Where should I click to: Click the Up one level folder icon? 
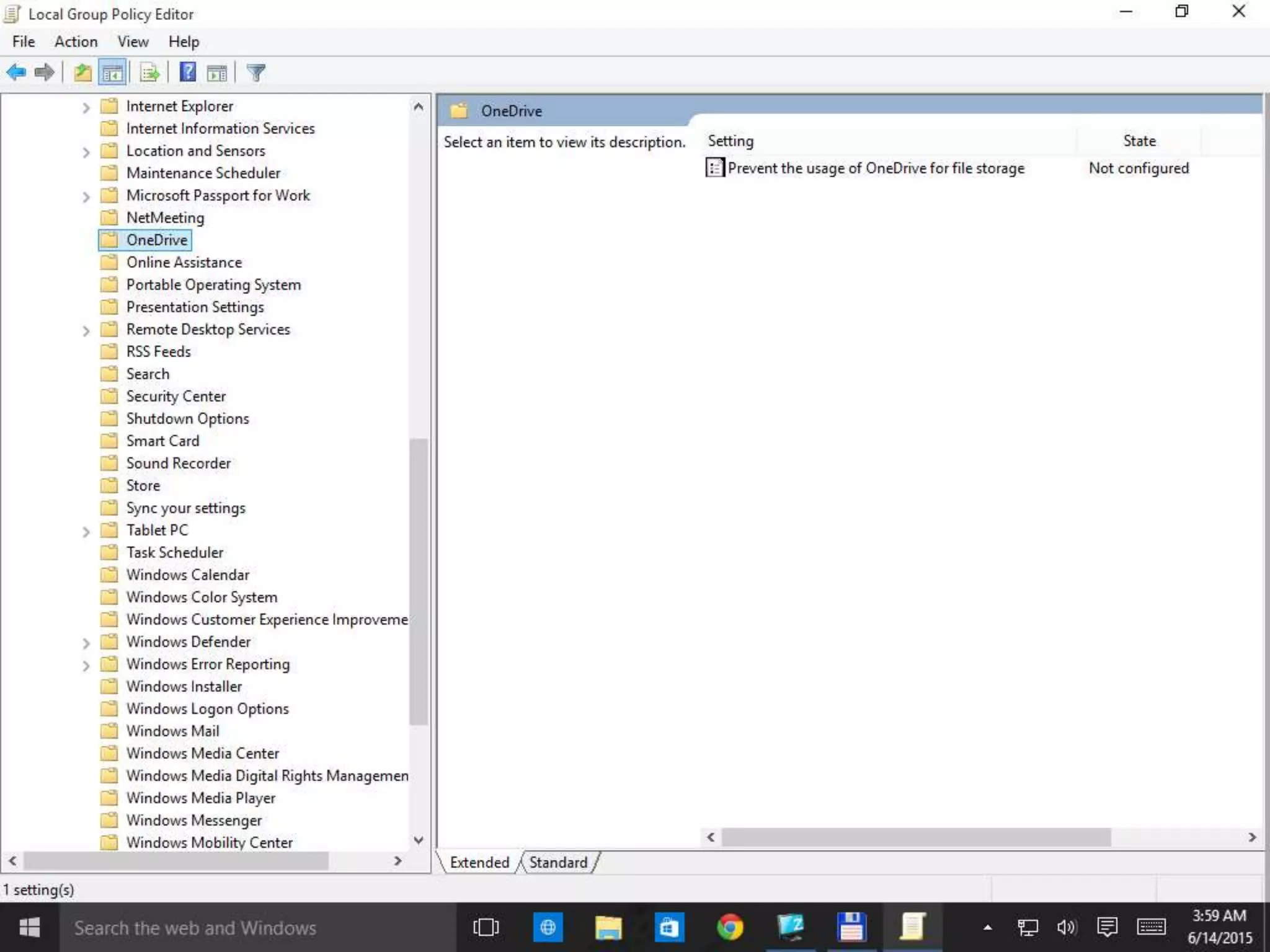point(82,73)
